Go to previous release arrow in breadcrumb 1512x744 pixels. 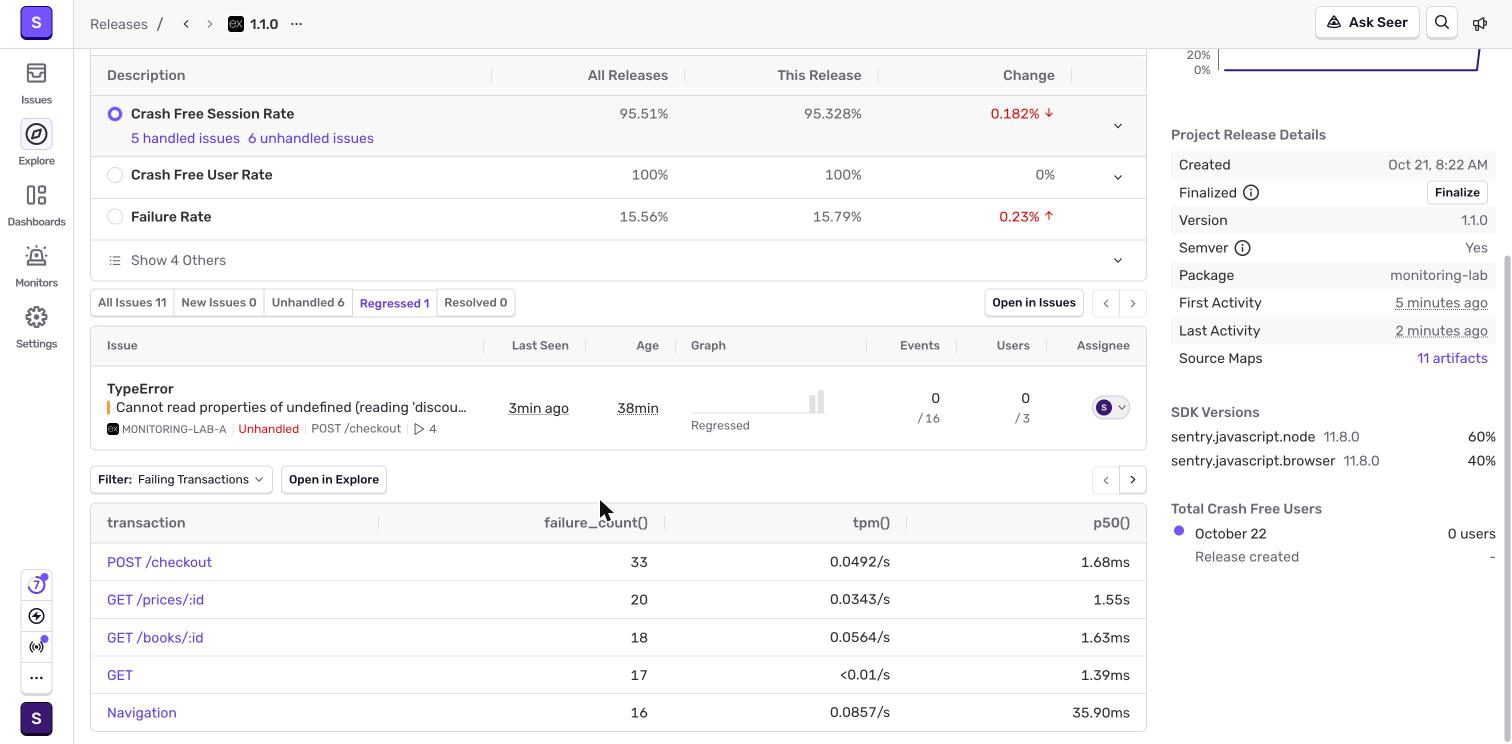pyautogui.click(x=186, y=24)
